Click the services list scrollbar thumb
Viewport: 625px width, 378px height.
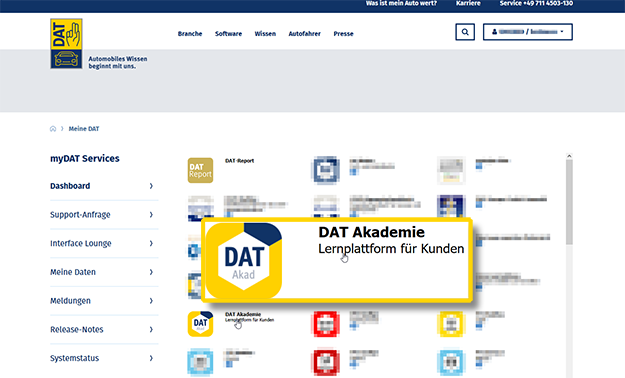pos(569,201)
